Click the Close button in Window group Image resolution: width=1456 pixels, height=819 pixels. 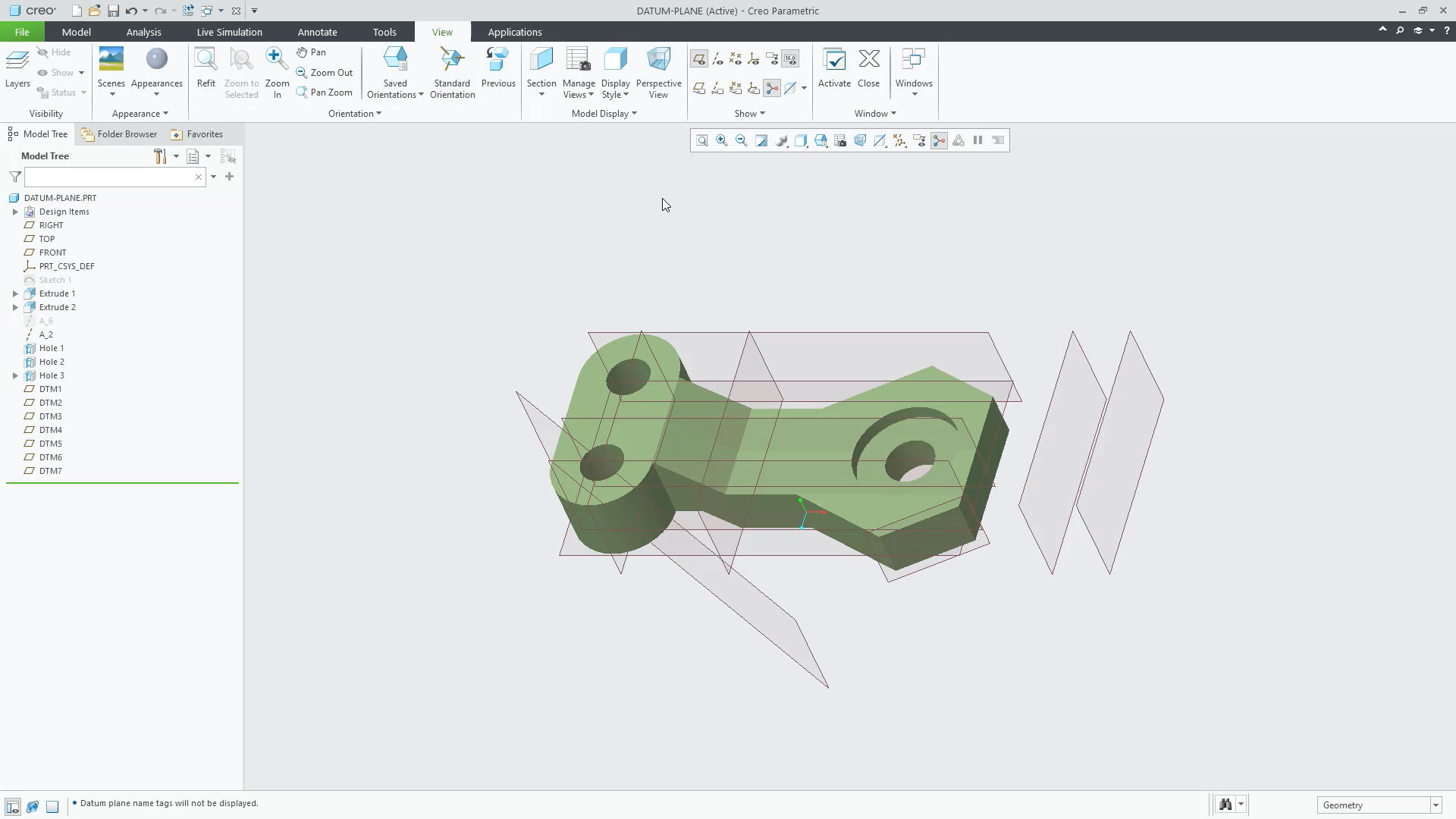pyautogui.click(x=868, y=68)
